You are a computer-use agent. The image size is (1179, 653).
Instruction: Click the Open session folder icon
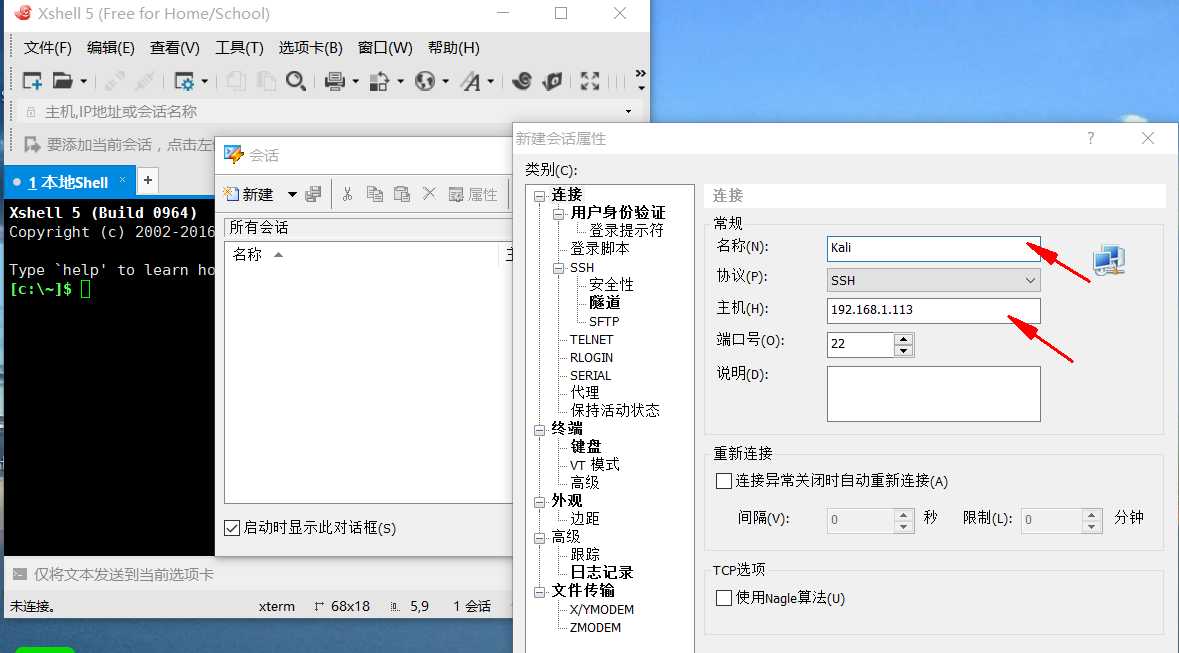[x=62, y=80]
